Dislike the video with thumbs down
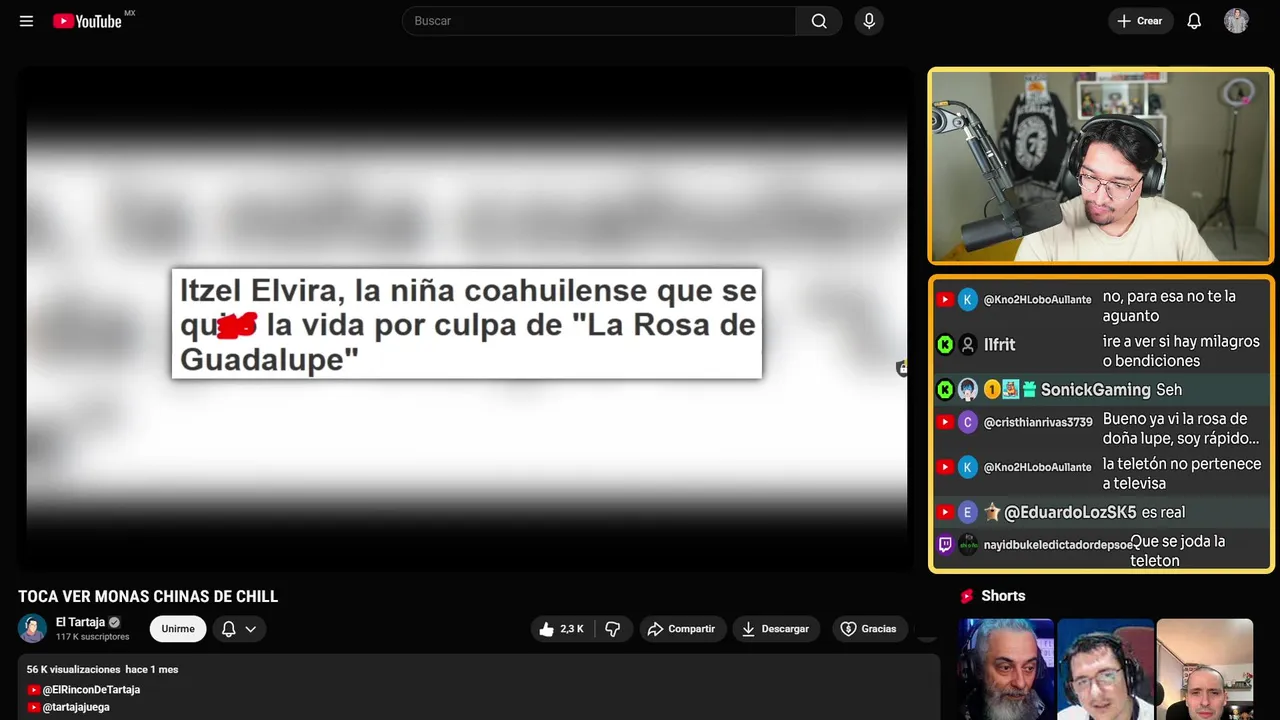The width and height of the screenshot is (1280, 720). [613, 629]
